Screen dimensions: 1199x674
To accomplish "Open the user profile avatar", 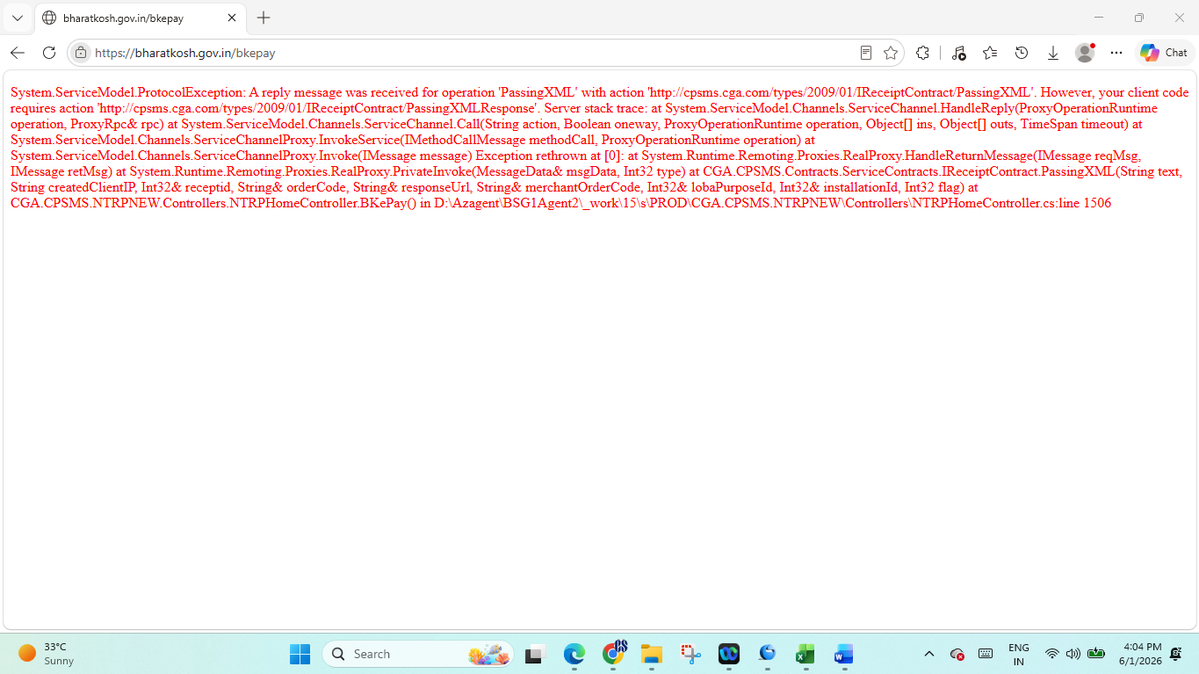I will (1084, 53).
